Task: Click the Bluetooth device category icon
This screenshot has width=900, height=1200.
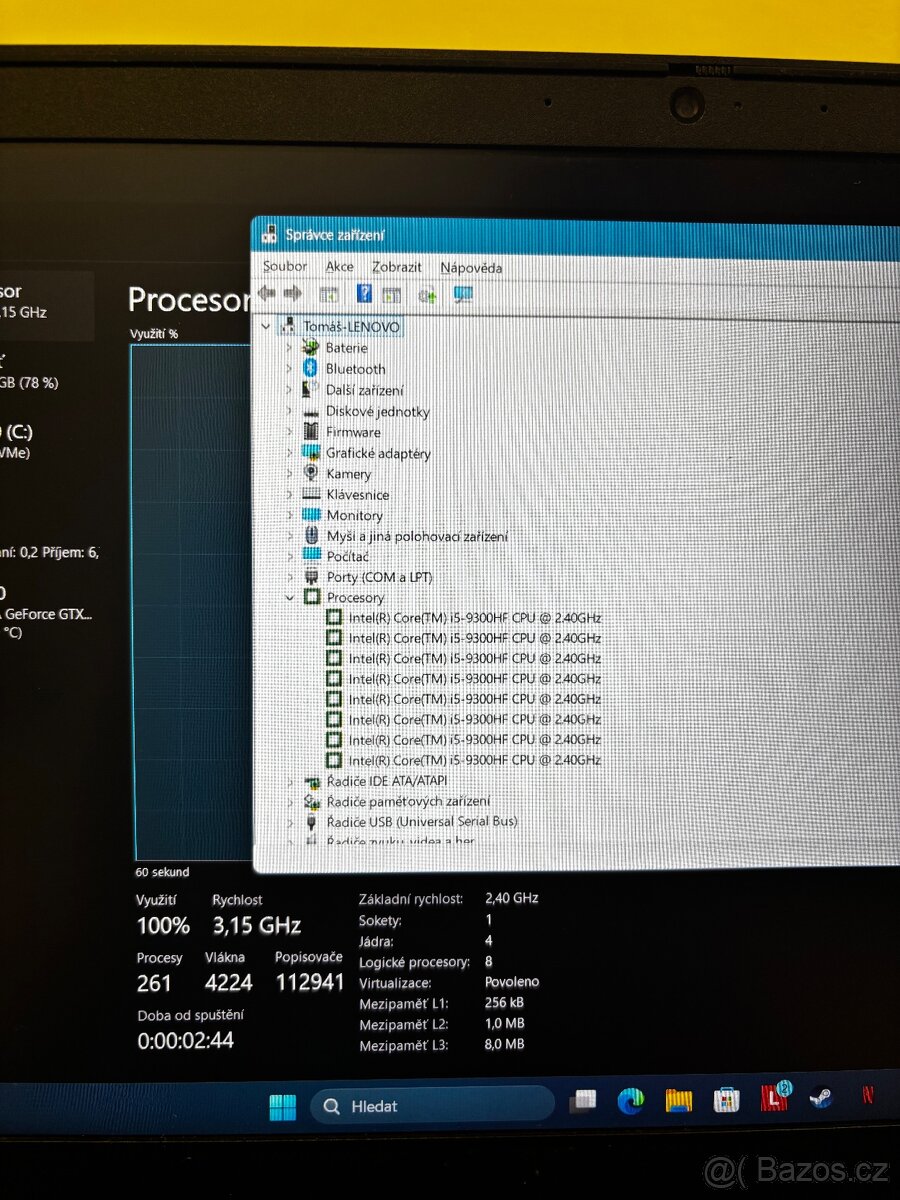Action: point(310,368)
